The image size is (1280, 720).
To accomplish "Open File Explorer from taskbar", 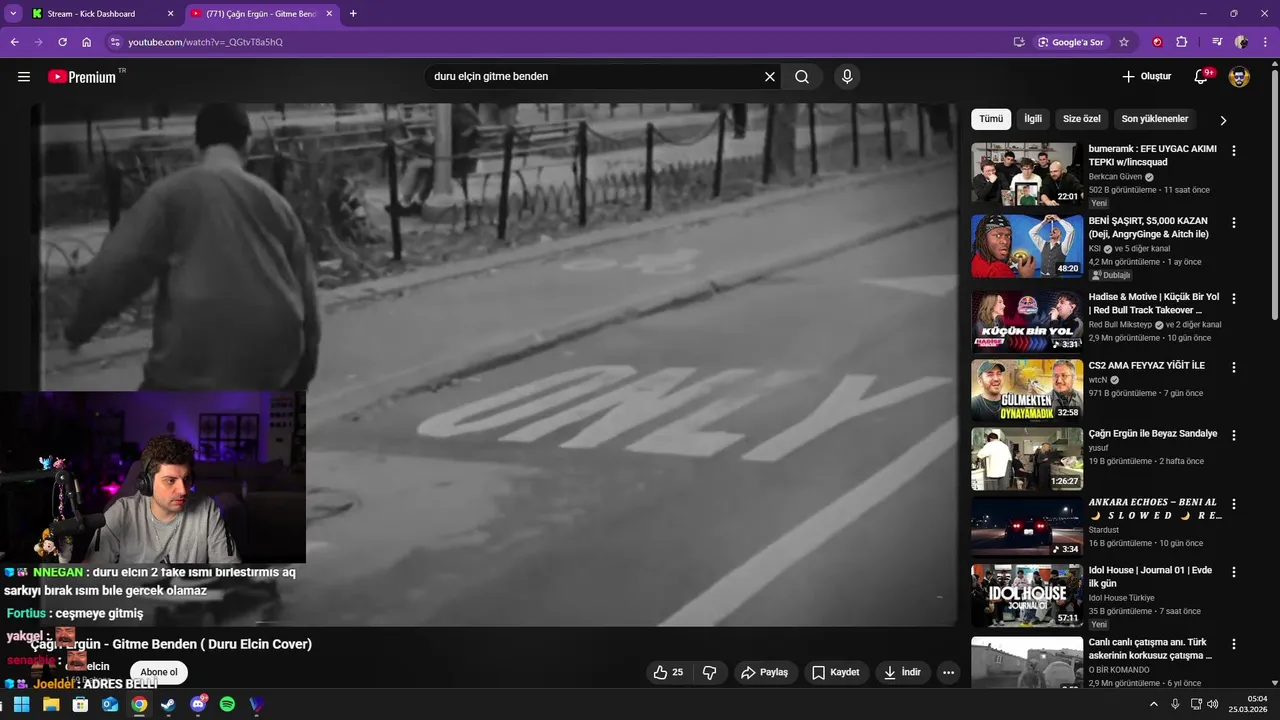I will tap(51, 704).
